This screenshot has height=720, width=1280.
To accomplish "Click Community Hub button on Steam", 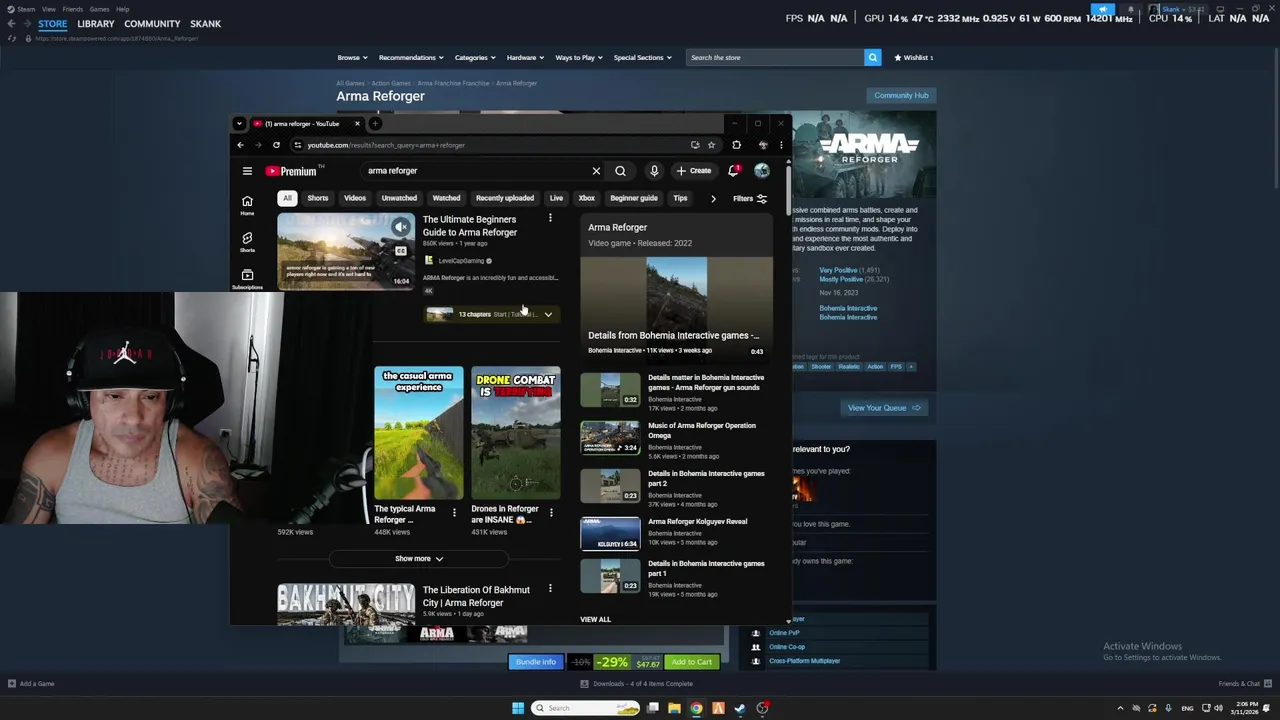I will click(901, 96).
